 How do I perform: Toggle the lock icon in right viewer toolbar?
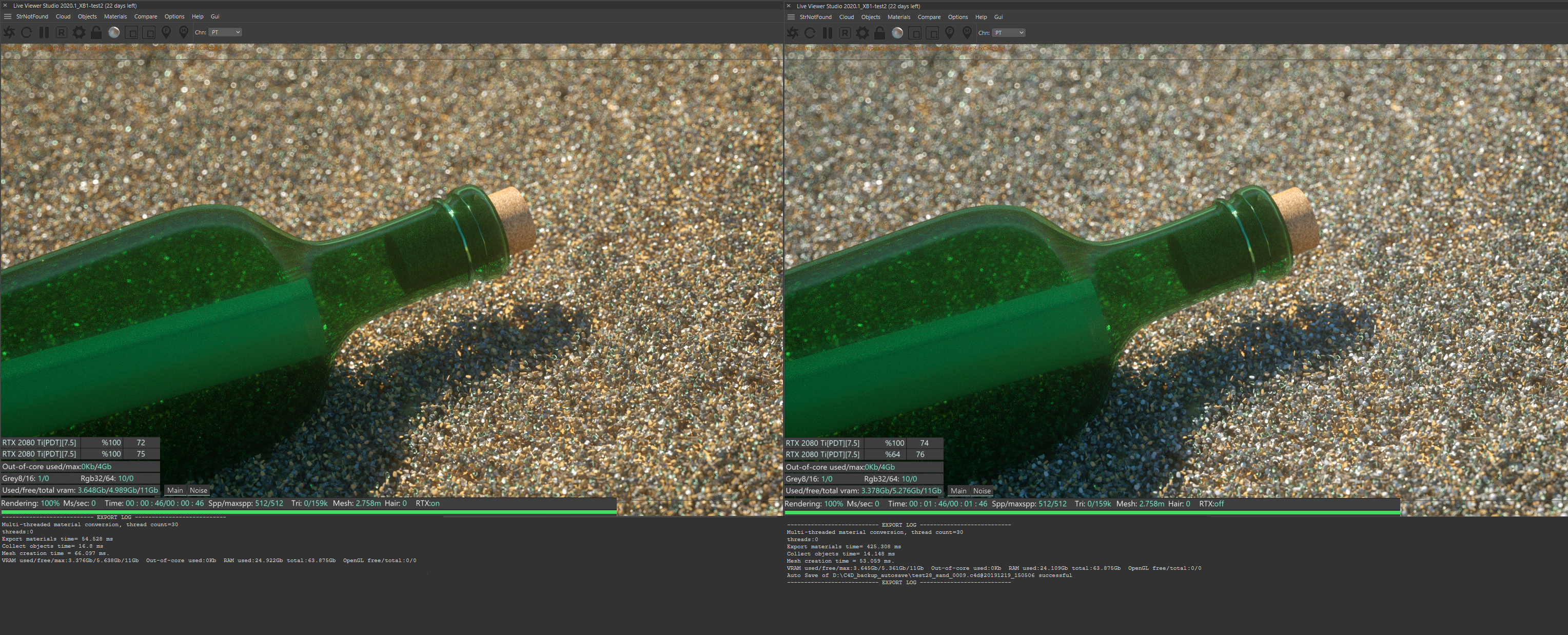pyautogui.click(x=879, y=33)
